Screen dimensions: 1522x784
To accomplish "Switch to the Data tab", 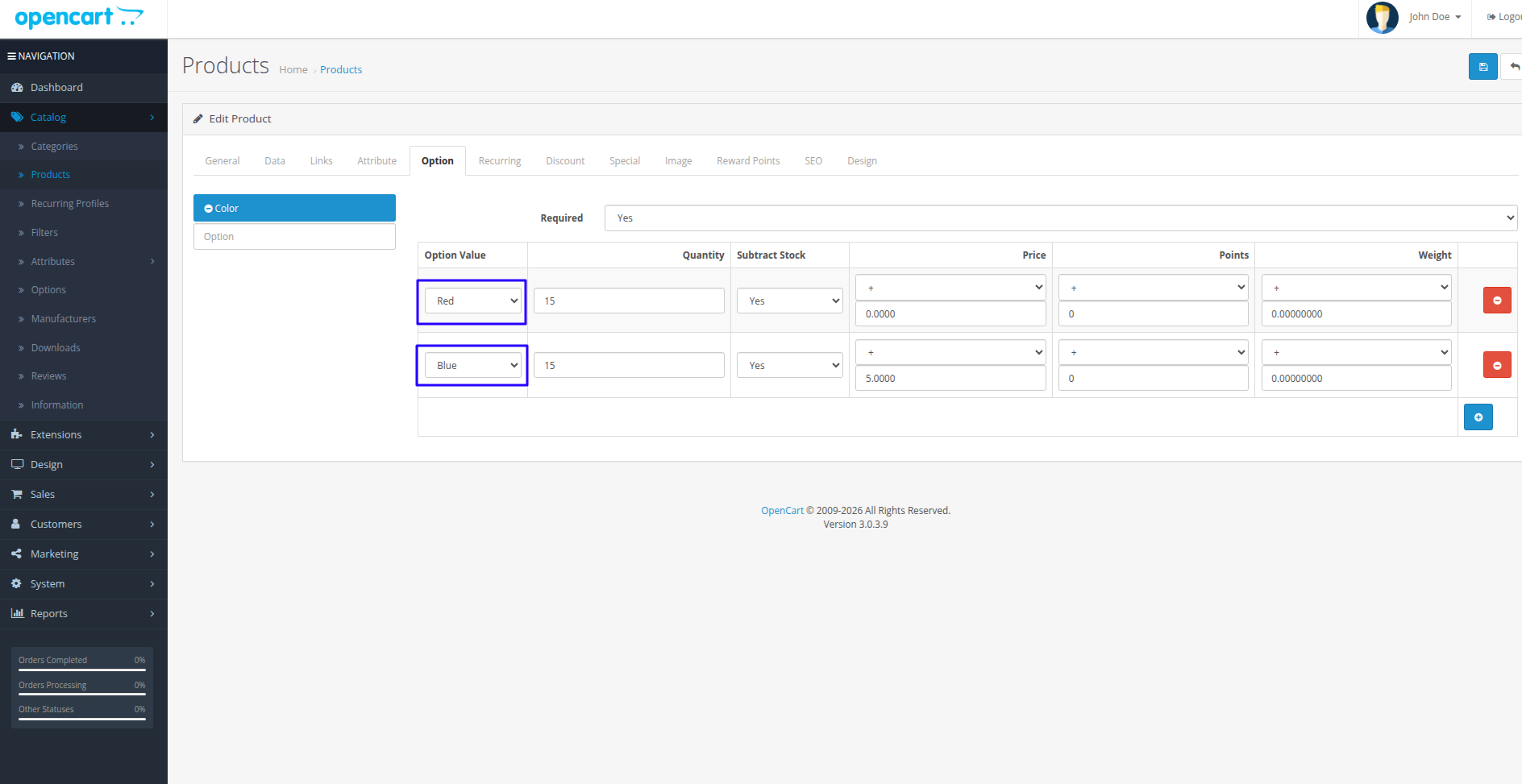I will pos(275,161).
